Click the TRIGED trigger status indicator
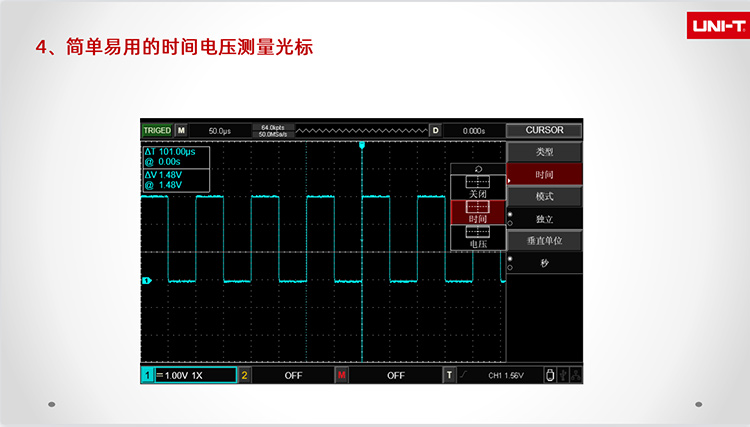Viewport: 750px width, 427px height. (157, 130)
